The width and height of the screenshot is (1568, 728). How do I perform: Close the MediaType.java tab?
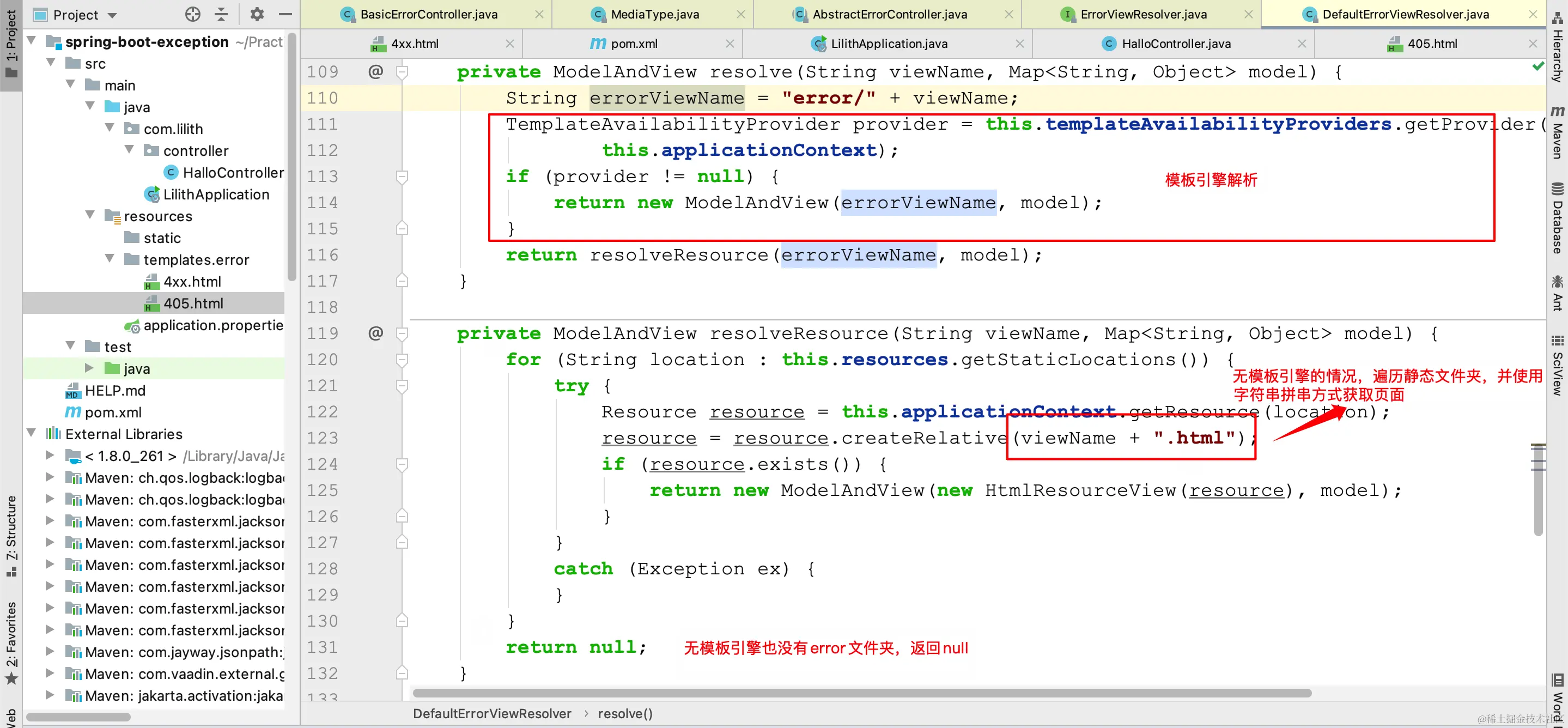point(740,14)
